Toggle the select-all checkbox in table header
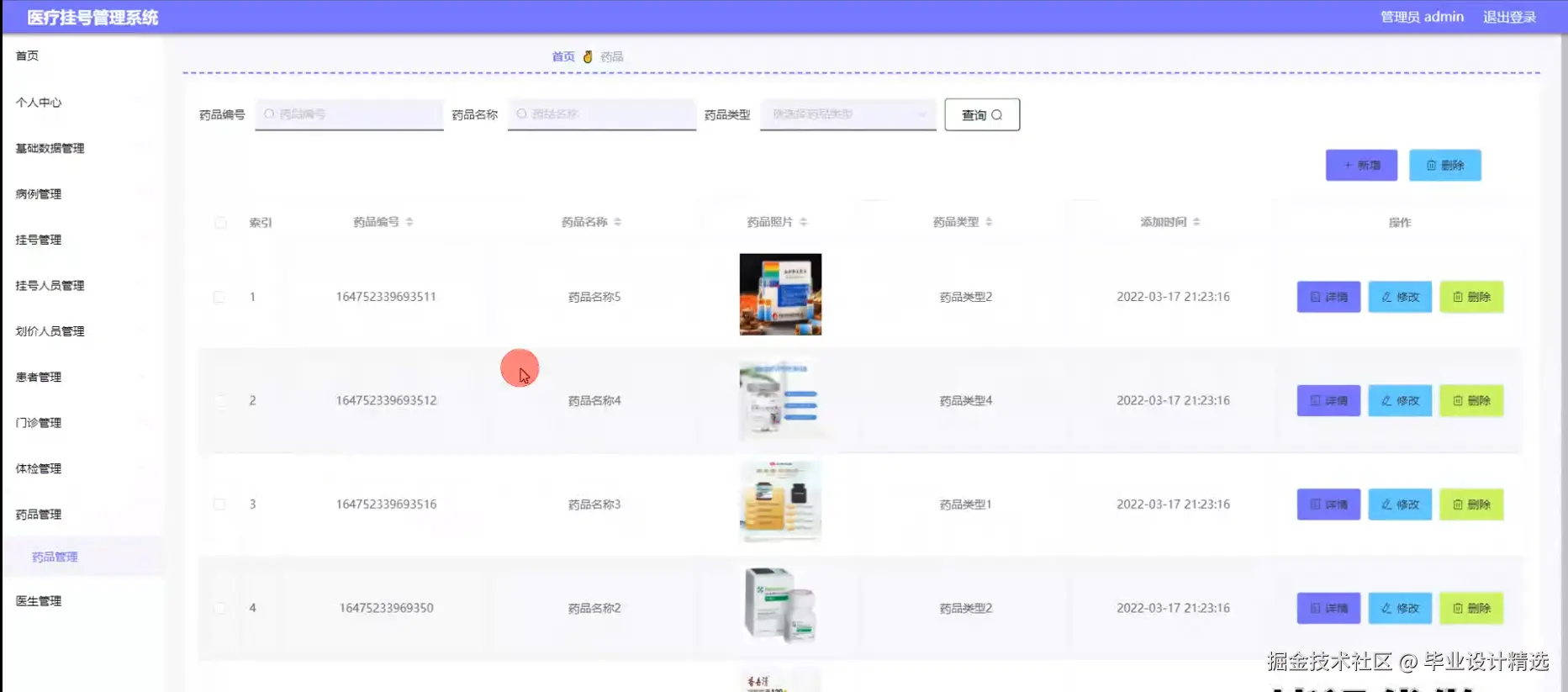This screenshot has width=1568, height=692. [x=220, y=223]
